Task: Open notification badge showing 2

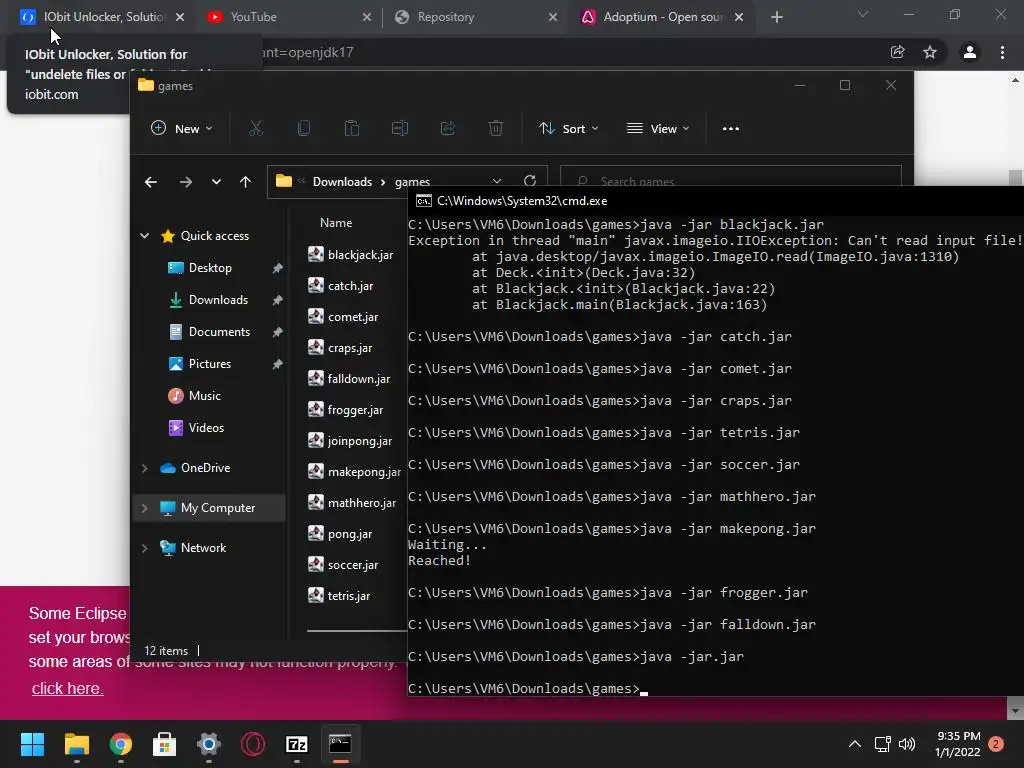Action: 996,744
